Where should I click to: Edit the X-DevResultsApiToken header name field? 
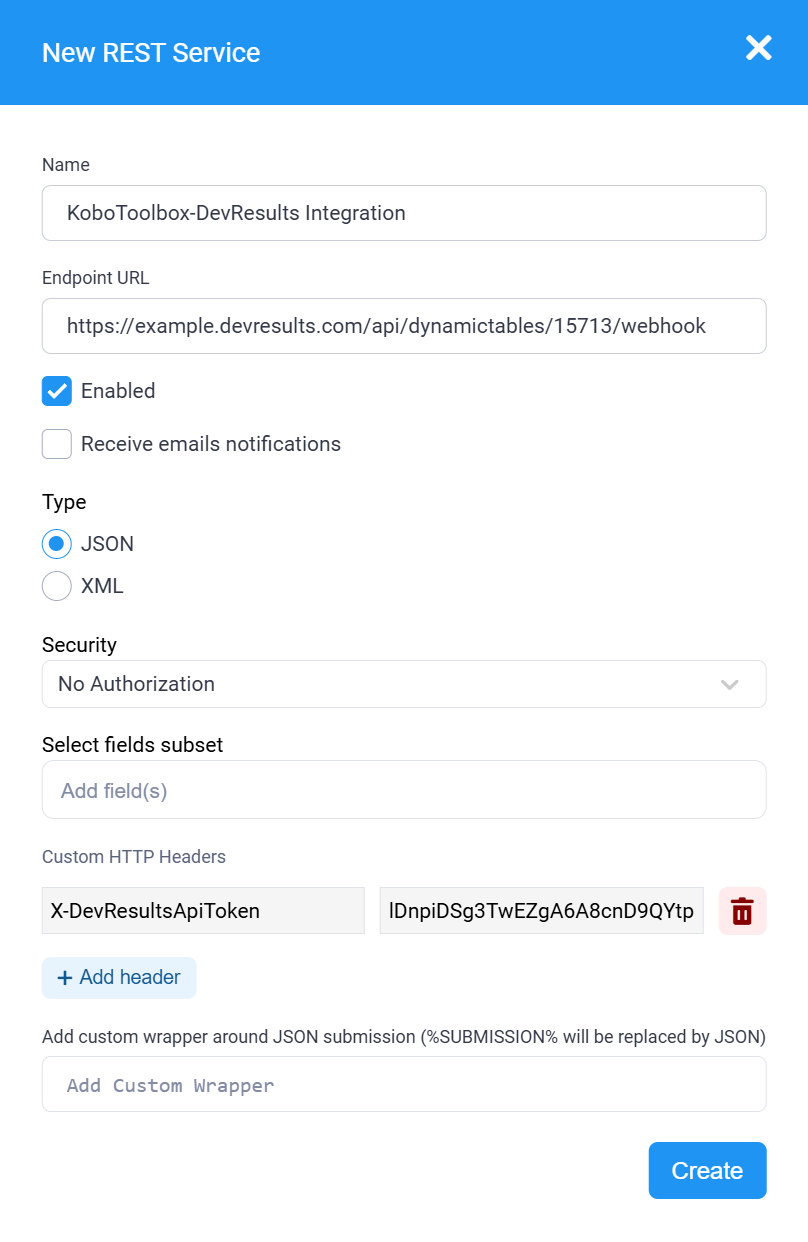(x=203, y=911)
